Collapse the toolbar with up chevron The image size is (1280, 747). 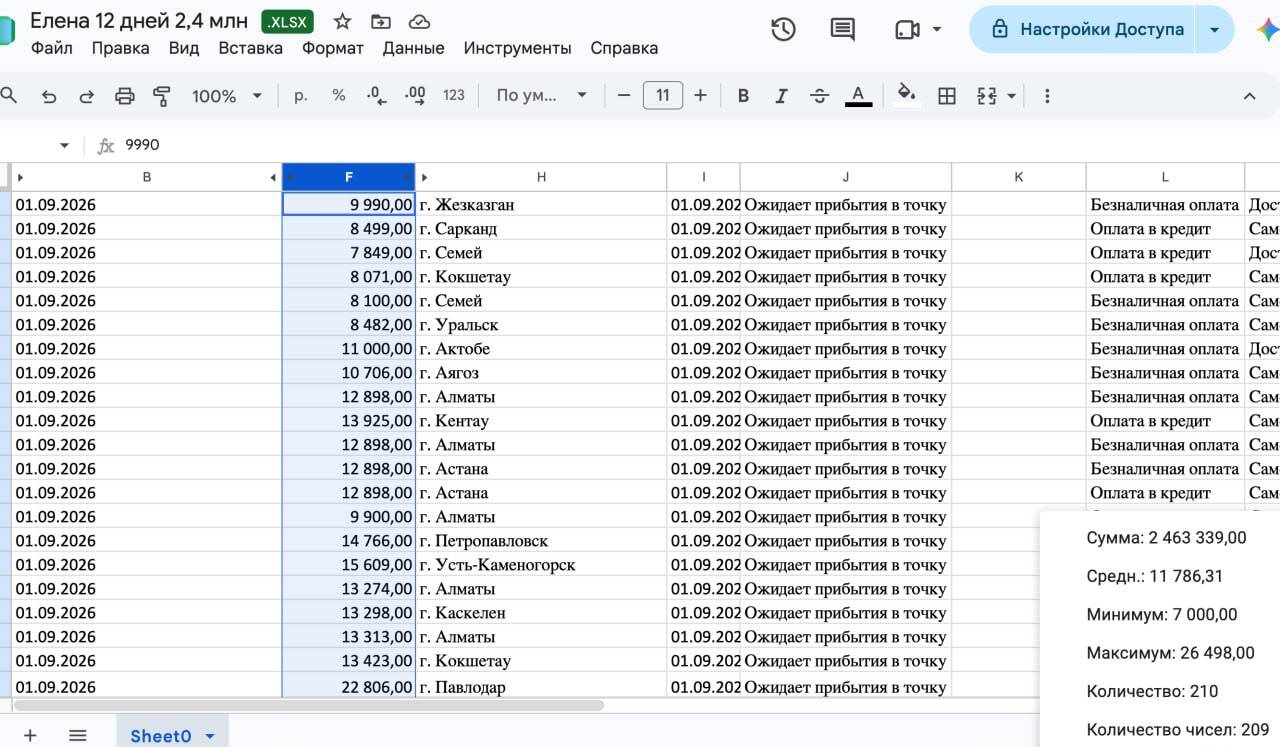pyautogui.click(x=1249, y=96)
